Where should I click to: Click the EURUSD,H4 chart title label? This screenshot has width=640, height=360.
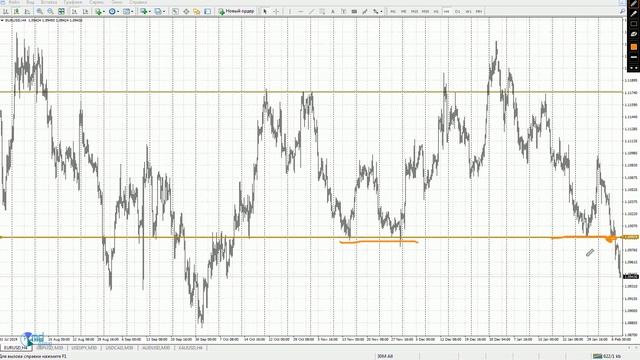[17, 20]
